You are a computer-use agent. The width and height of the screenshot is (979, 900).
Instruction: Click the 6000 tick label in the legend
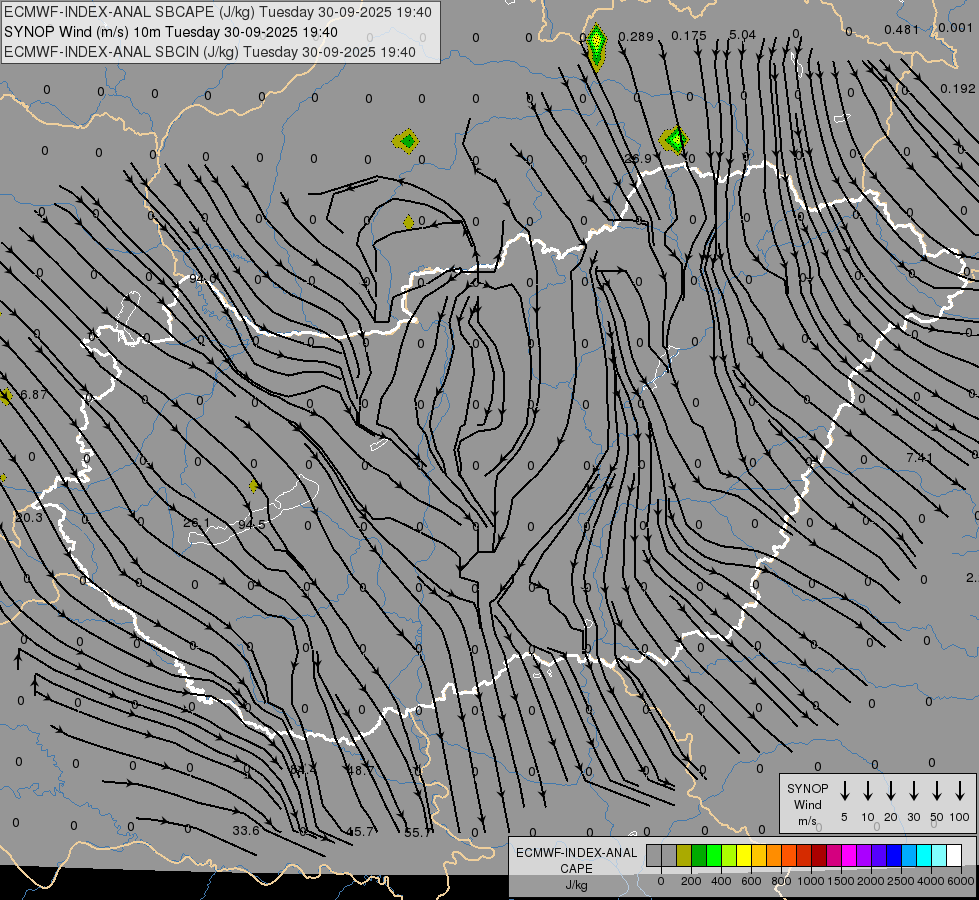click(961, 881)
